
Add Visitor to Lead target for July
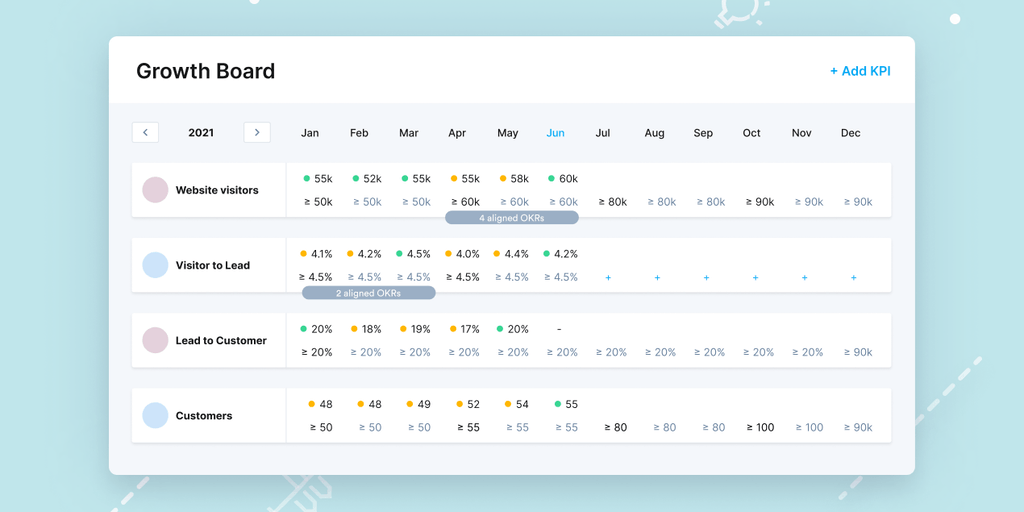pos(608,278)
